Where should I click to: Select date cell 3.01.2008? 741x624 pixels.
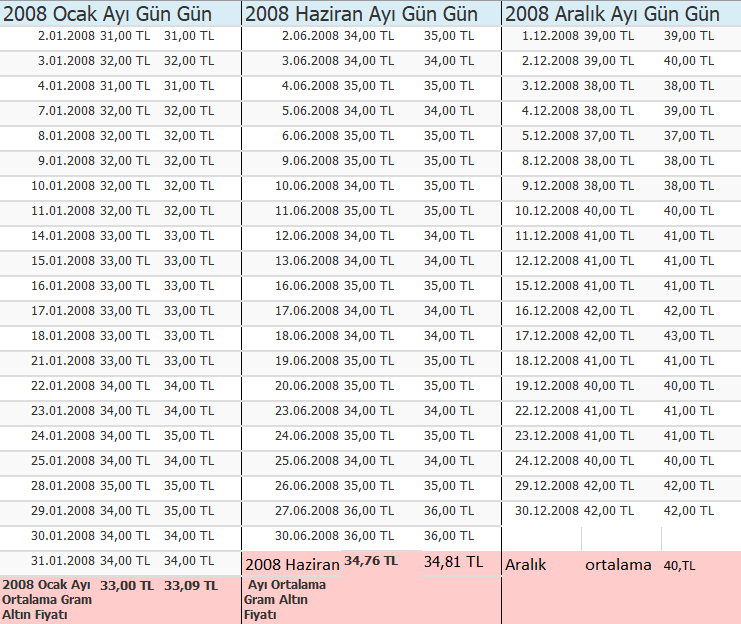point(66,61)
